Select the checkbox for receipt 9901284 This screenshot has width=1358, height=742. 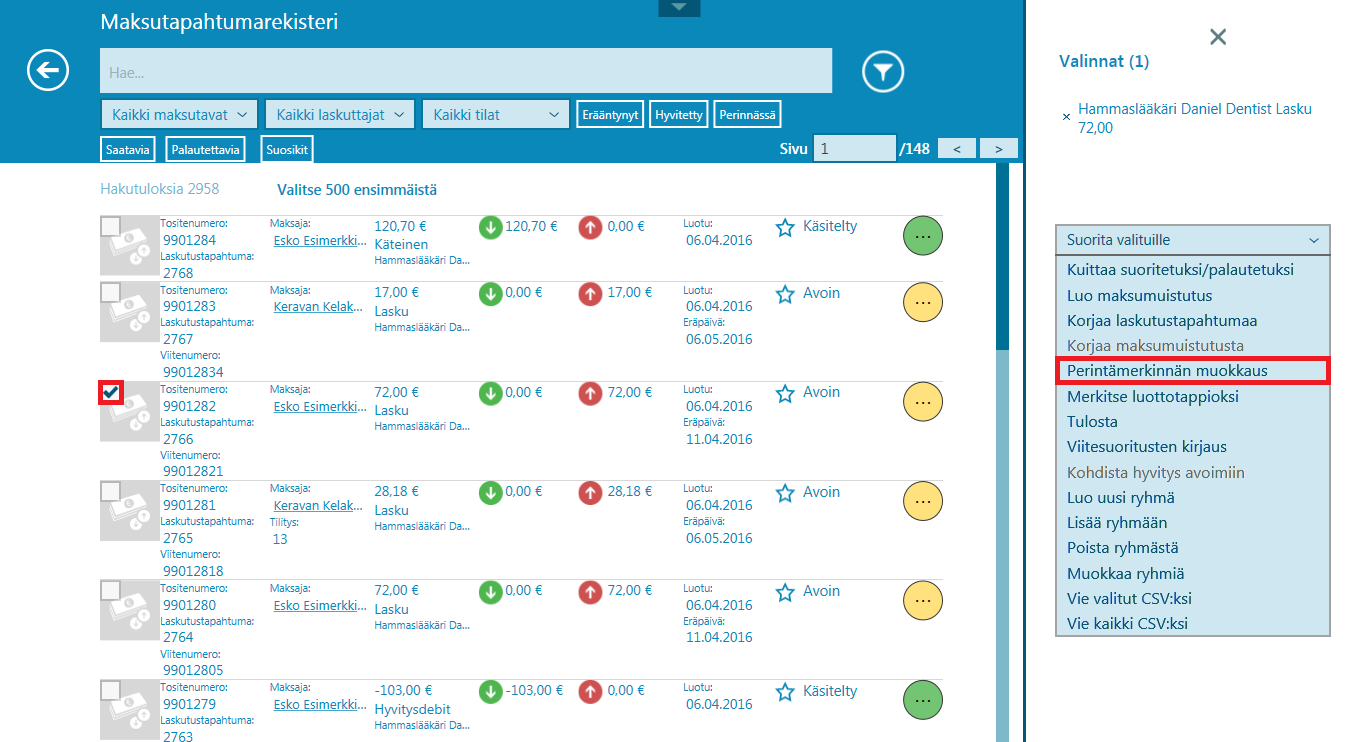point(111,226)
